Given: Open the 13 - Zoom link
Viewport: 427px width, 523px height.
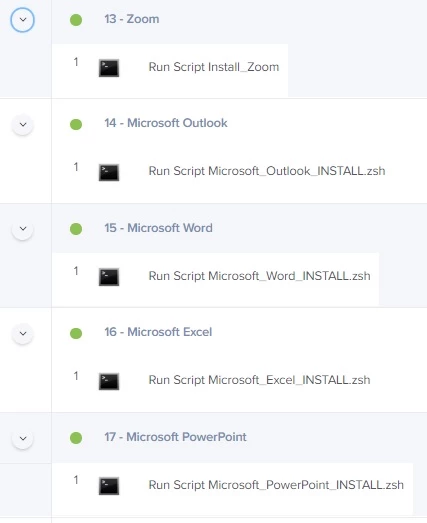Looking at the screenshot, I should tap(132, 19).
